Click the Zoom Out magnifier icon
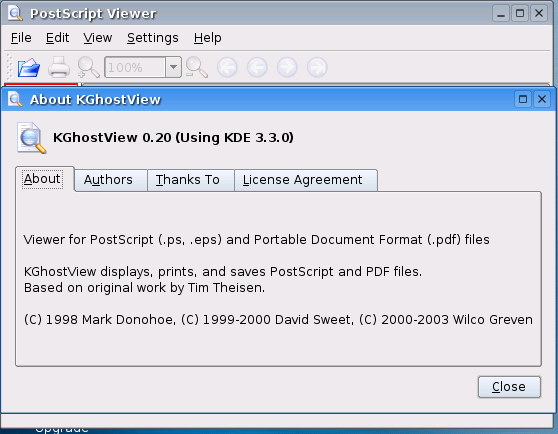558x434 pixels. click(196, 67)
